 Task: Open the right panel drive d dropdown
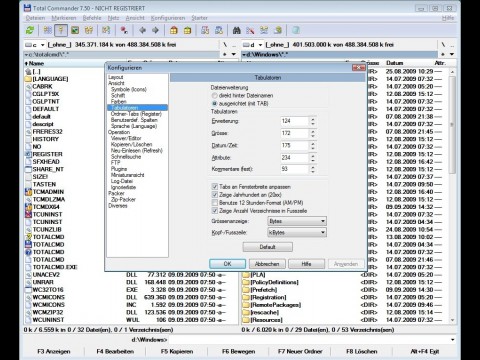(x=253, y=45)
